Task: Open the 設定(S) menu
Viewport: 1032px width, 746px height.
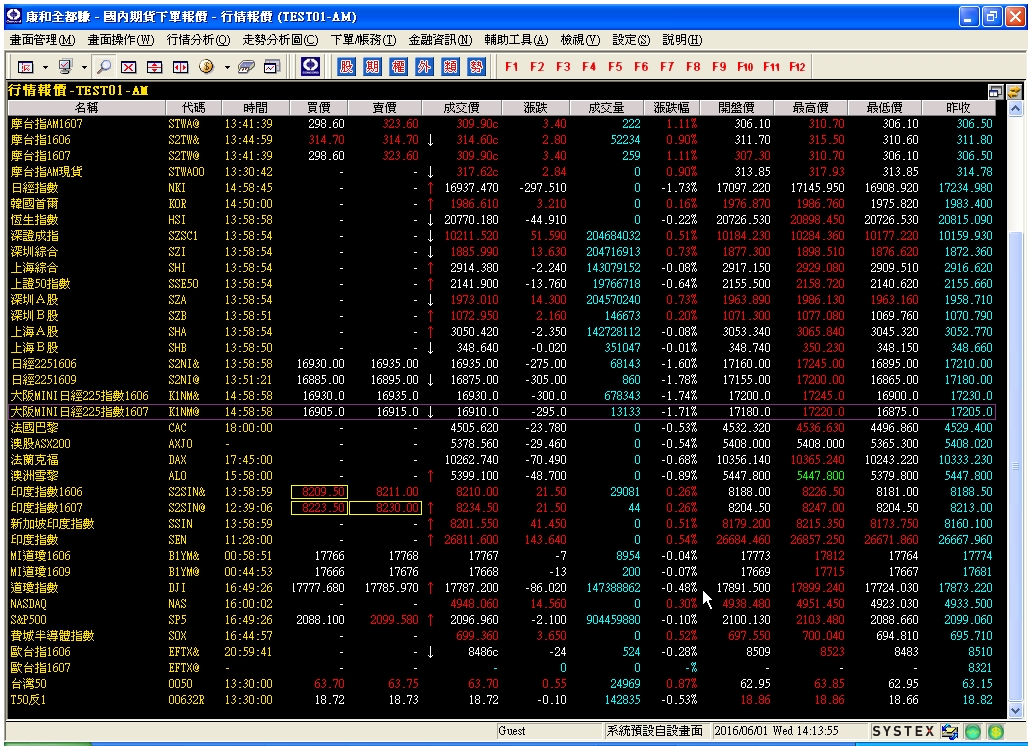Action: pos(631,40)
